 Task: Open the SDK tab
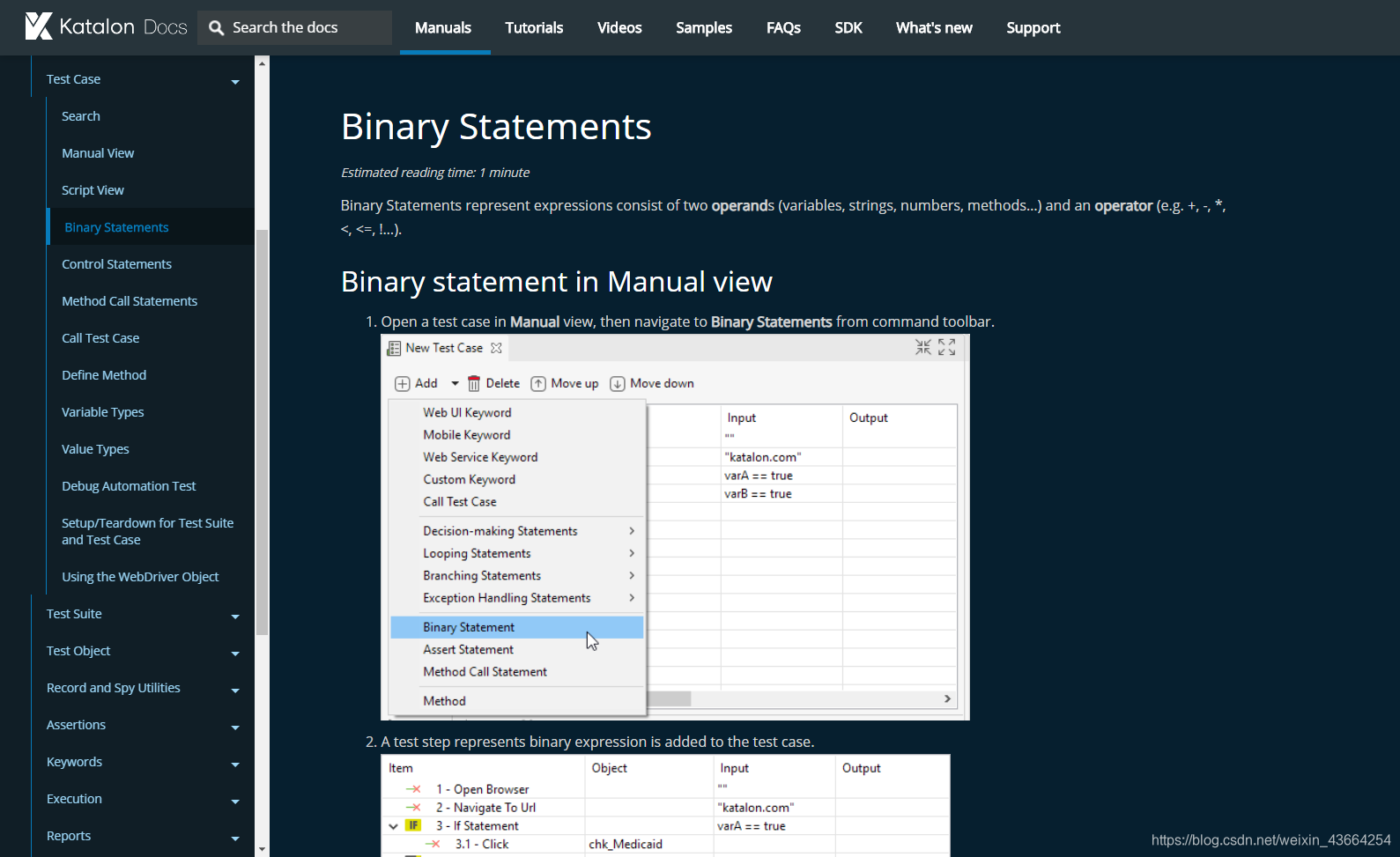pyautogui.click(x=848, y=28)
